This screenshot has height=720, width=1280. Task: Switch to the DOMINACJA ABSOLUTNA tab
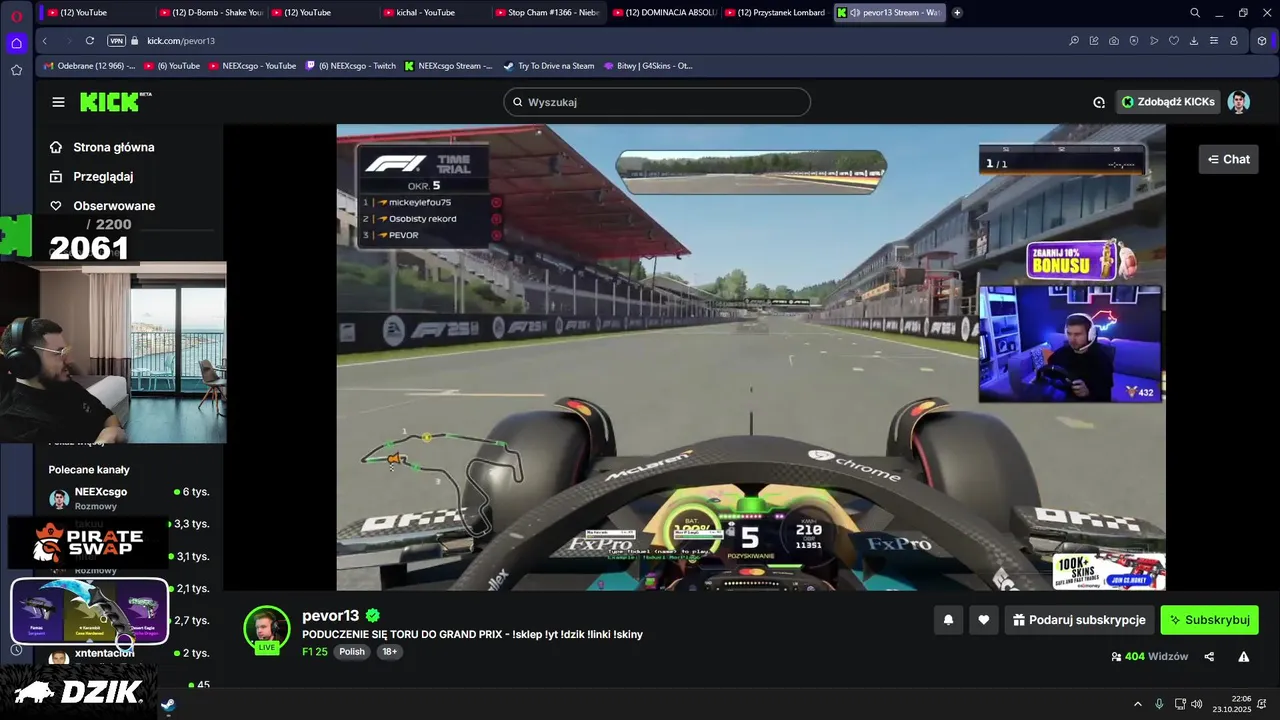click(662, 12)
